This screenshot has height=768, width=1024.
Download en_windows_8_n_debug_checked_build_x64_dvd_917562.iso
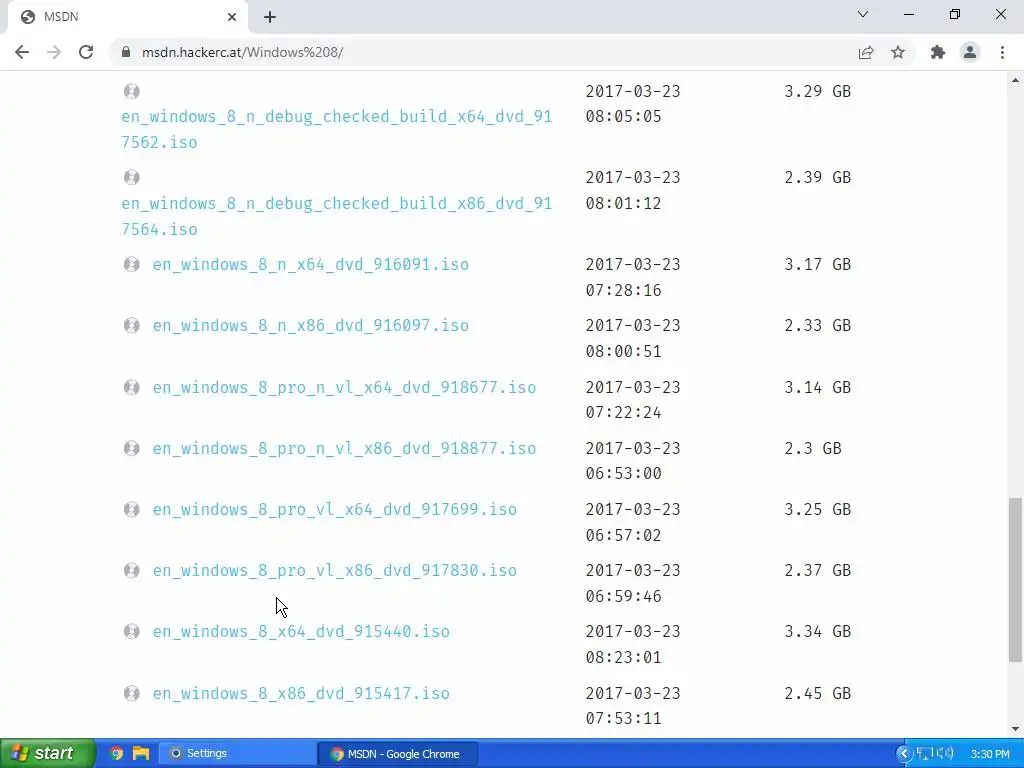click(336, 129)
